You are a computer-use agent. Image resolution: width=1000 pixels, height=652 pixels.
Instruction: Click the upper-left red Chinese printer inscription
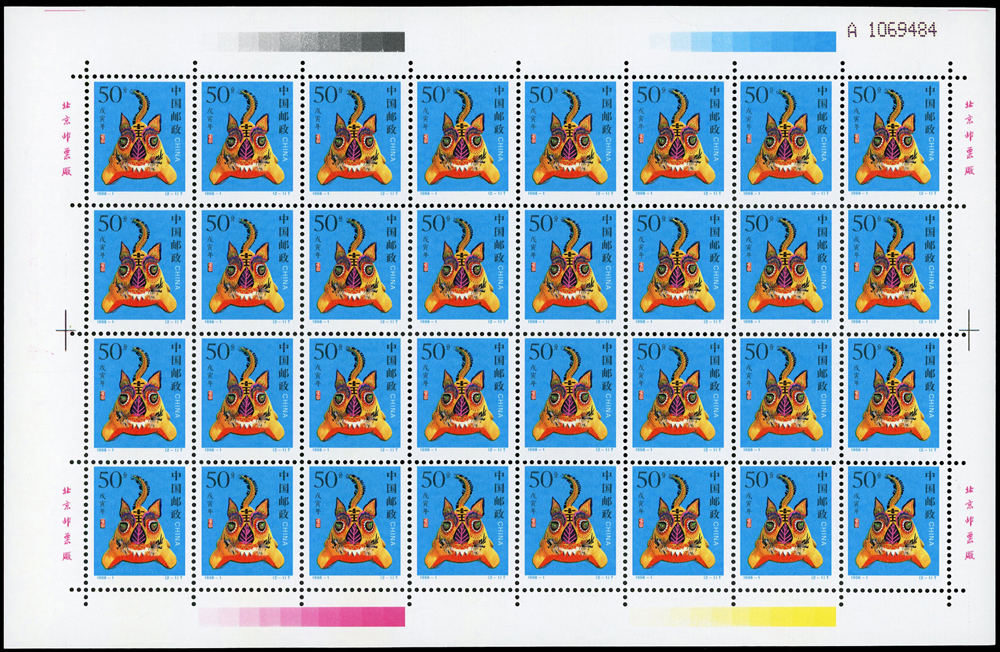pyautogui.click(x=67, y=136)
